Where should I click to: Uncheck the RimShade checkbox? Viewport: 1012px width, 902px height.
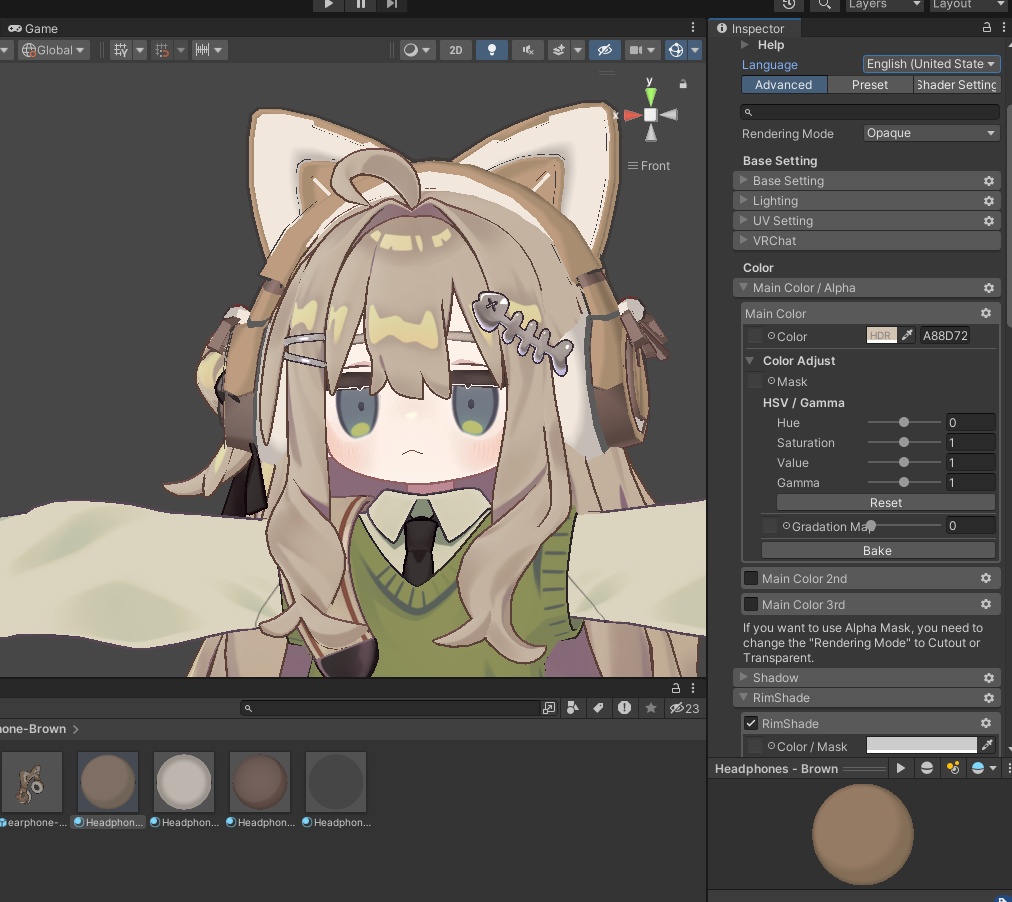(x=751, y=723)
